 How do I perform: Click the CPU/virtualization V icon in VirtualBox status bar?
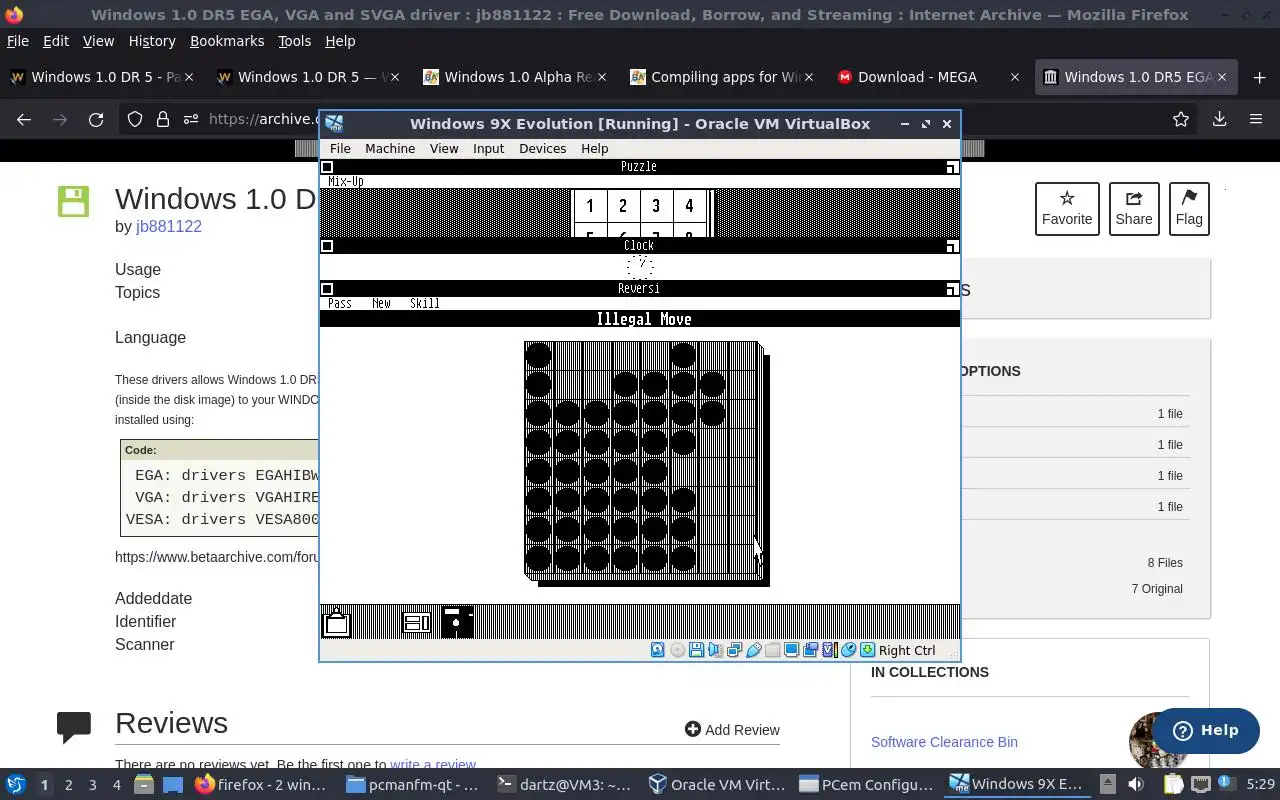[829, 650]
